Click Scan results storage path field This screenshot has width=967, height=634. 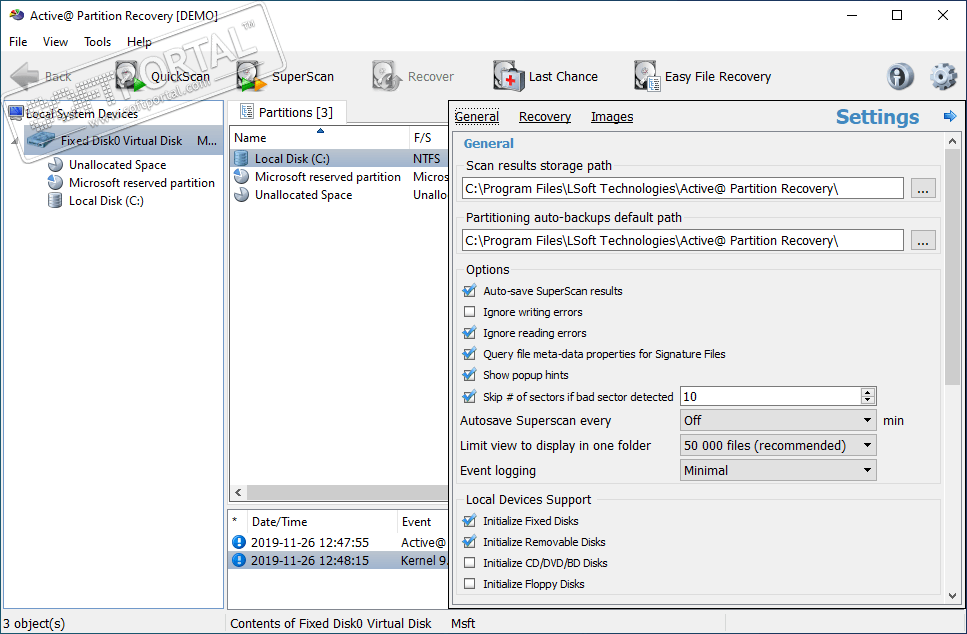tap(683, 189)
